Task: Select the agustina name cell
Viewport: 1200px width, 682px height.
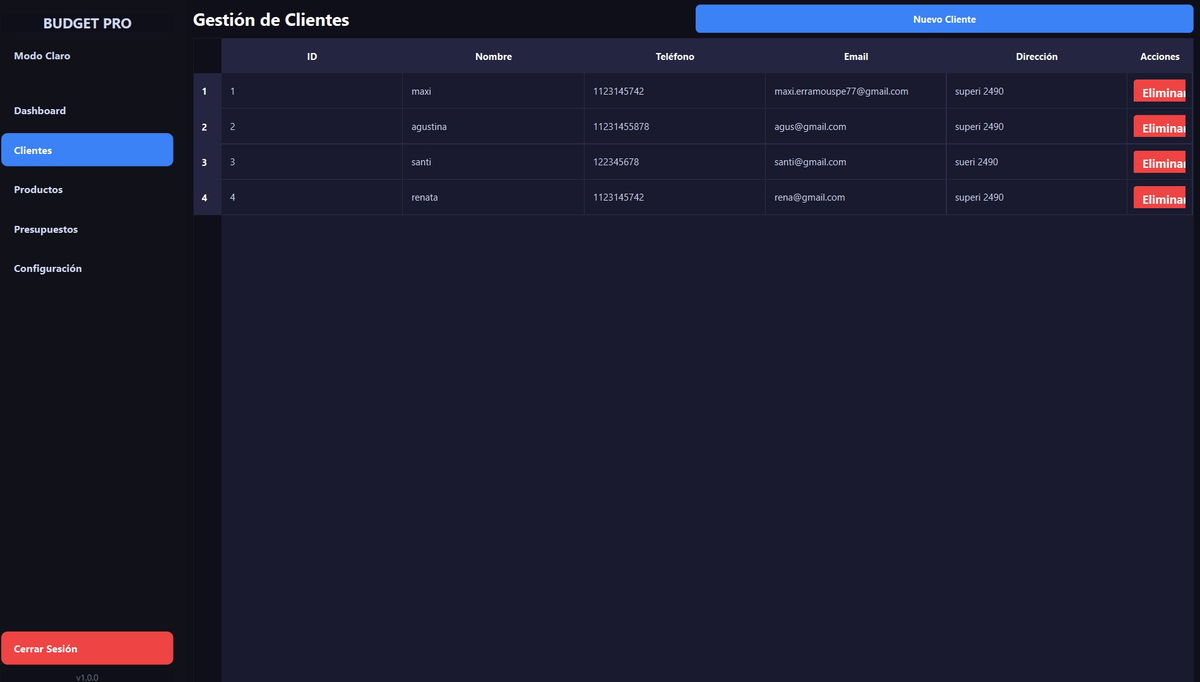Action: coord(429,127)
